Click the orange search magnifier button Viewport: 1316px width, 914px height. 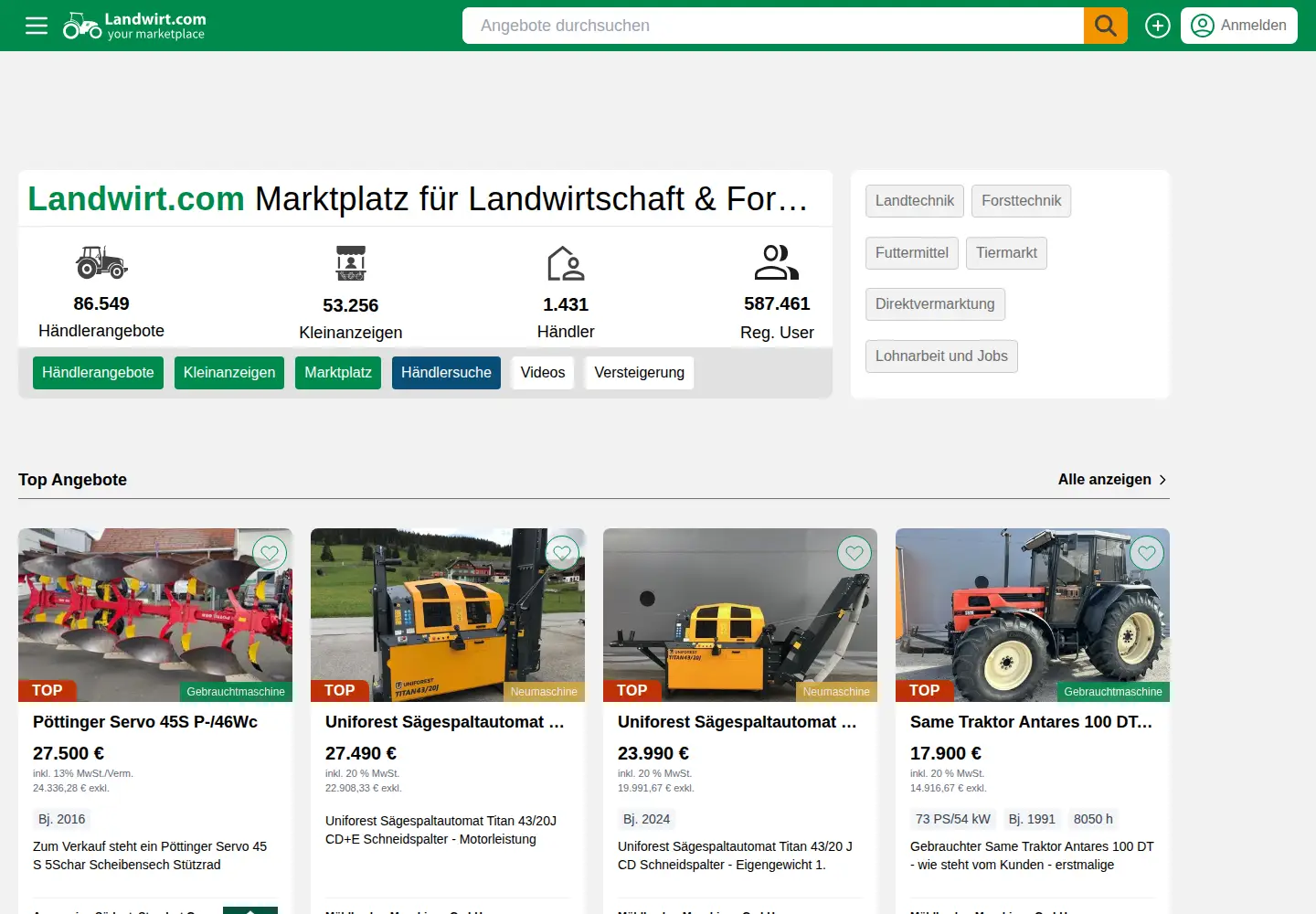pyautogui.click(x=1106, y=26)
